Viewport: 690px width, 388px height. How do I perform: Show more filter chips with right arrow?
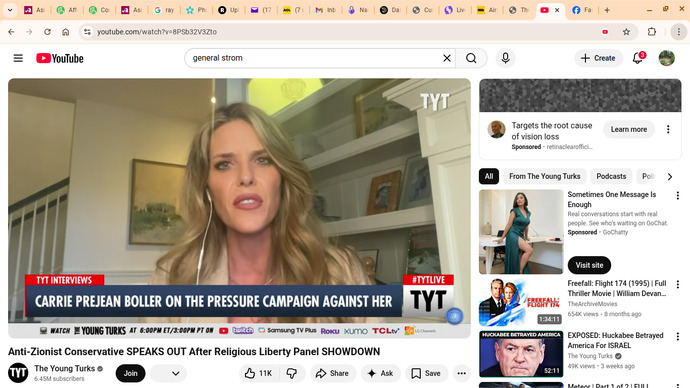[x=670, y=176]
